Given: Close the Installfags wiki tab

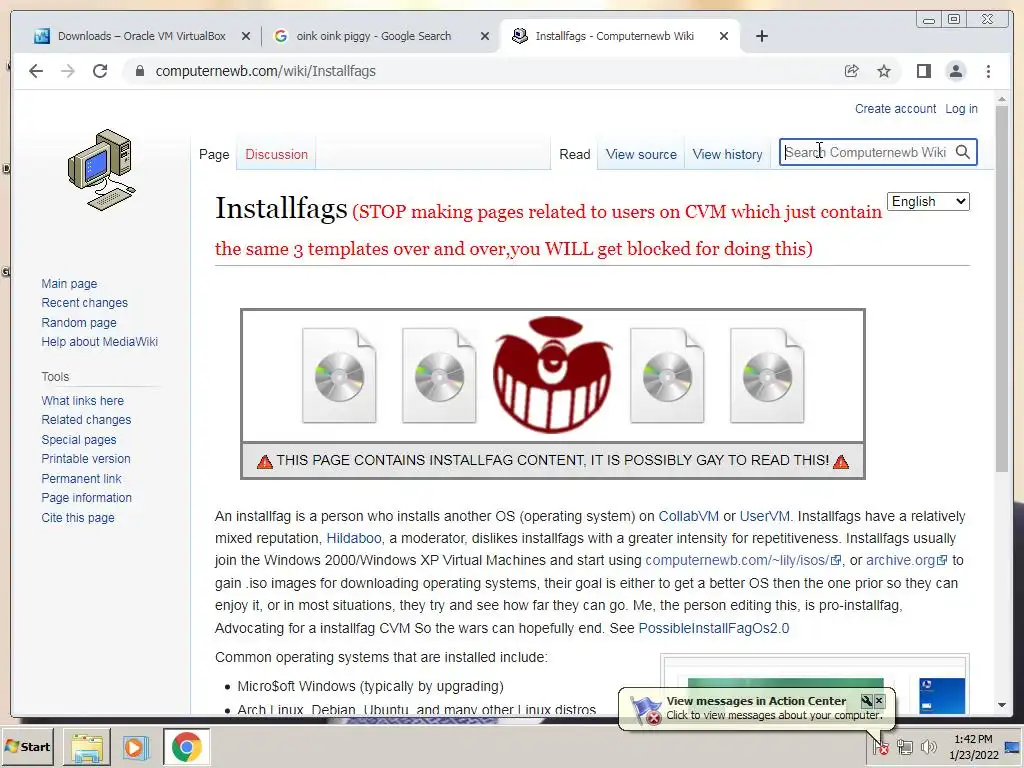Looking at the screenshot, I should click(724, 37).
